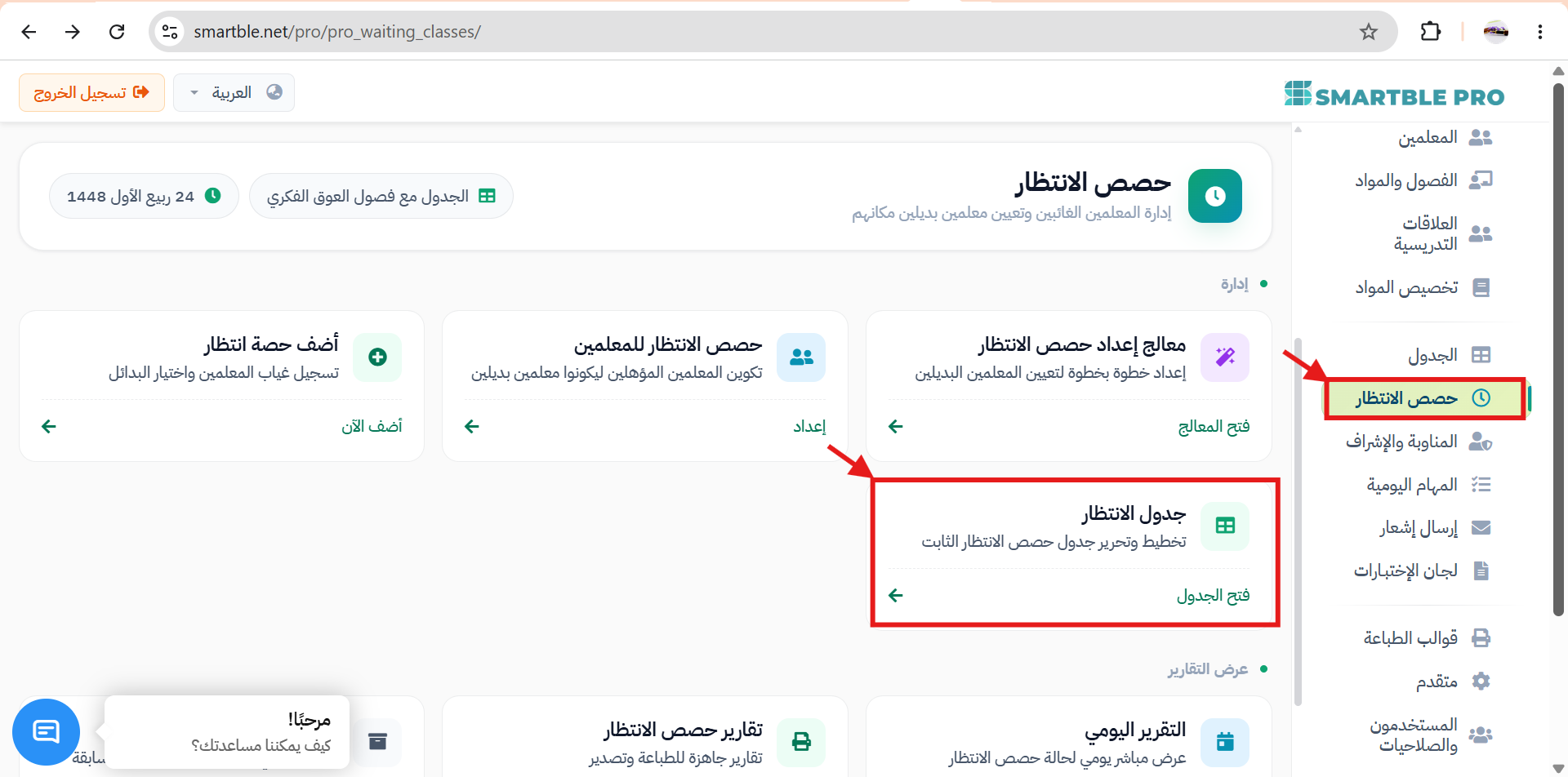Screen dimensions: 1568x777
Task: Click the إدارة section label
Action: coord(1235,284)
